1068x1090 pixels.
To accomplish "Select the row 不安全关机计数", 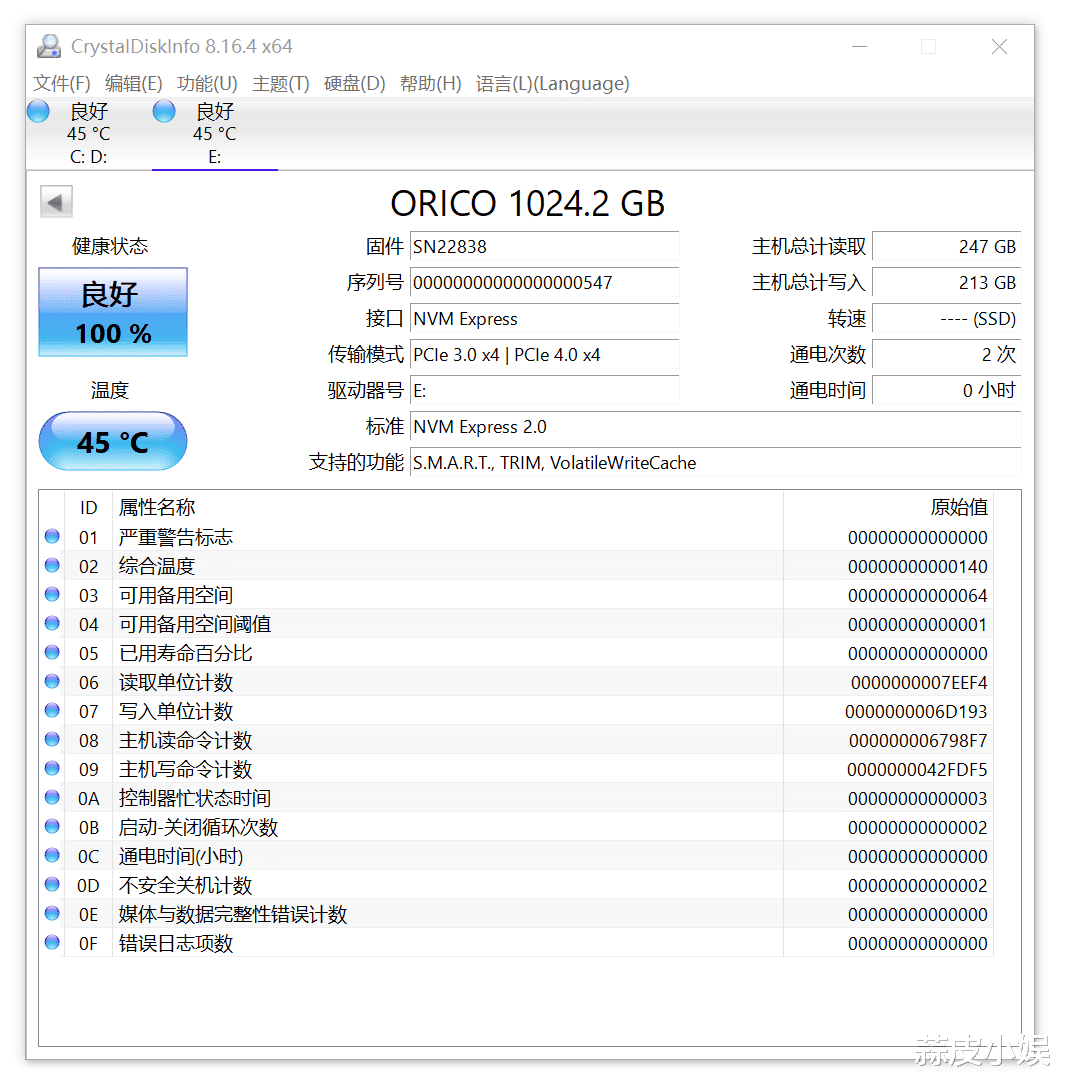I will tap(517, 885).
